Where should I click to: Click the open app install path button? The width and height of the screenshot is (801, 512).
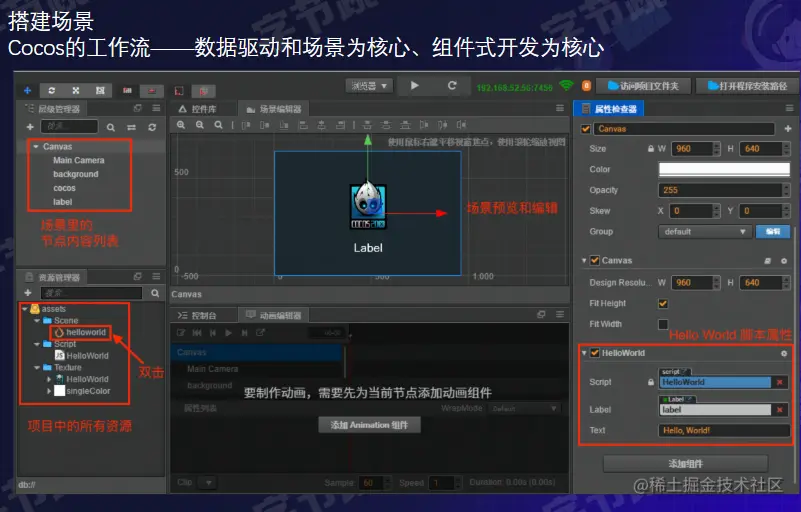[x=747, y=86]
